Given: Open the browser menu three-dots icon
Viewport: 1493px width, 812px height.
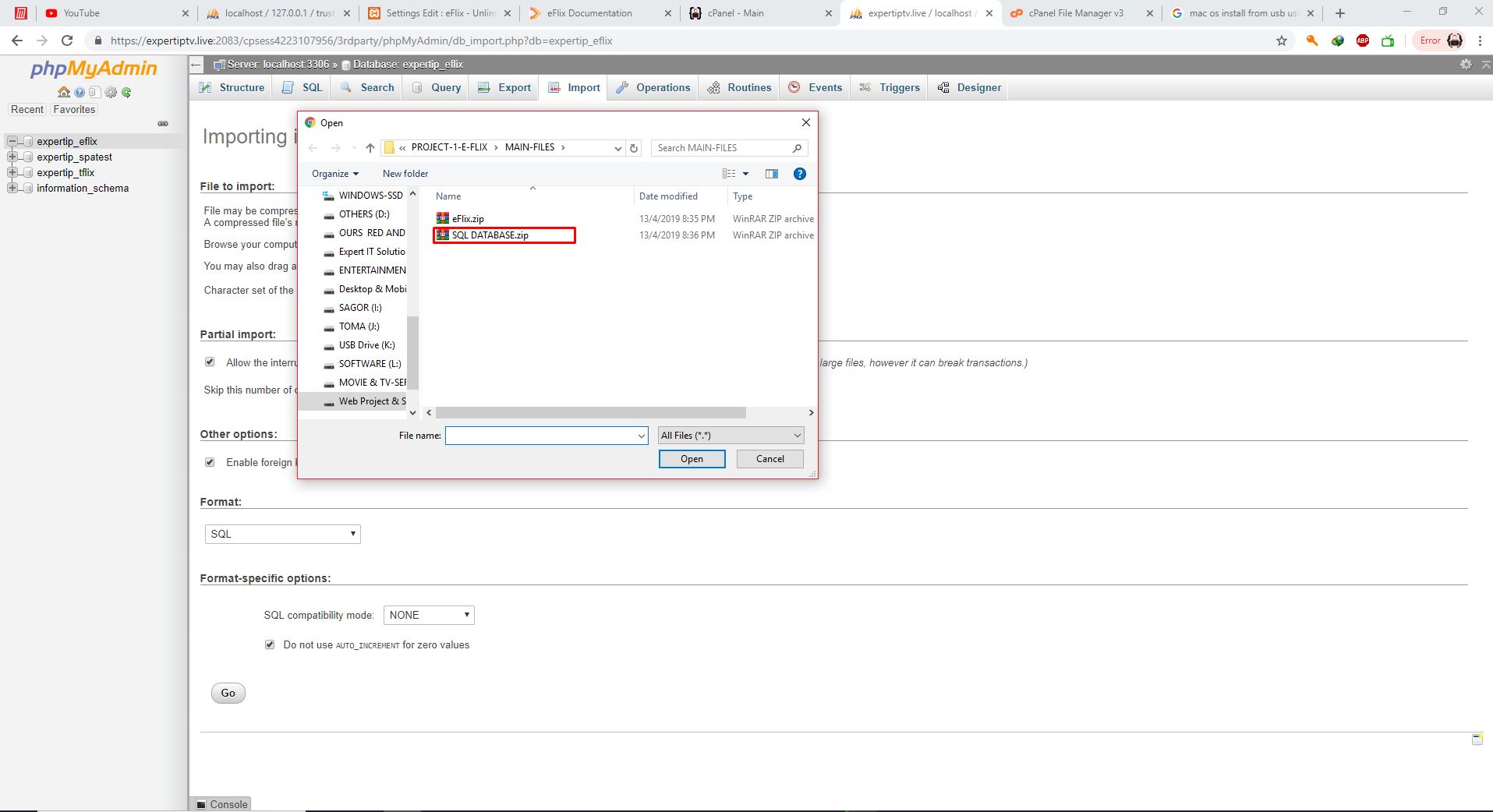Looking at the screenshot, I should click(x=1480, y=41).
